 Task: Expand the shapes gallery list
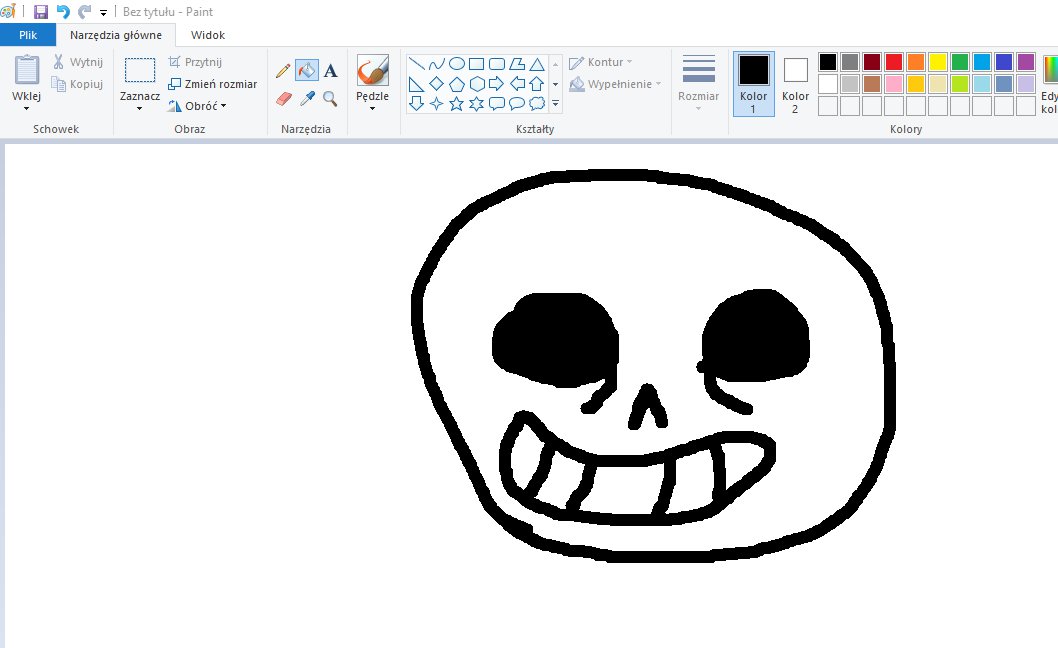pyautogui.click(x=556, y=103)
